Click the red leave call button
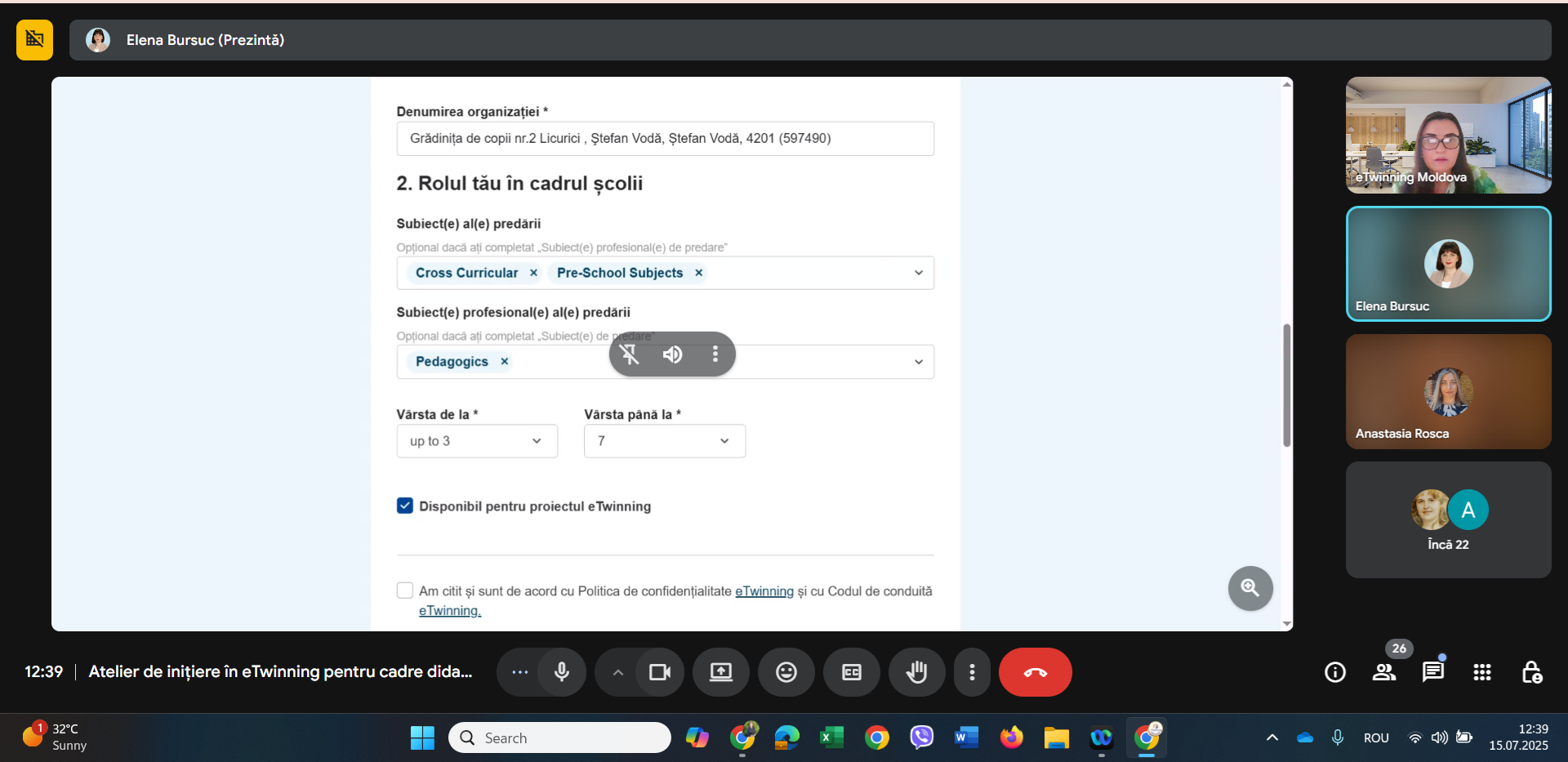 pos(1035,672)
